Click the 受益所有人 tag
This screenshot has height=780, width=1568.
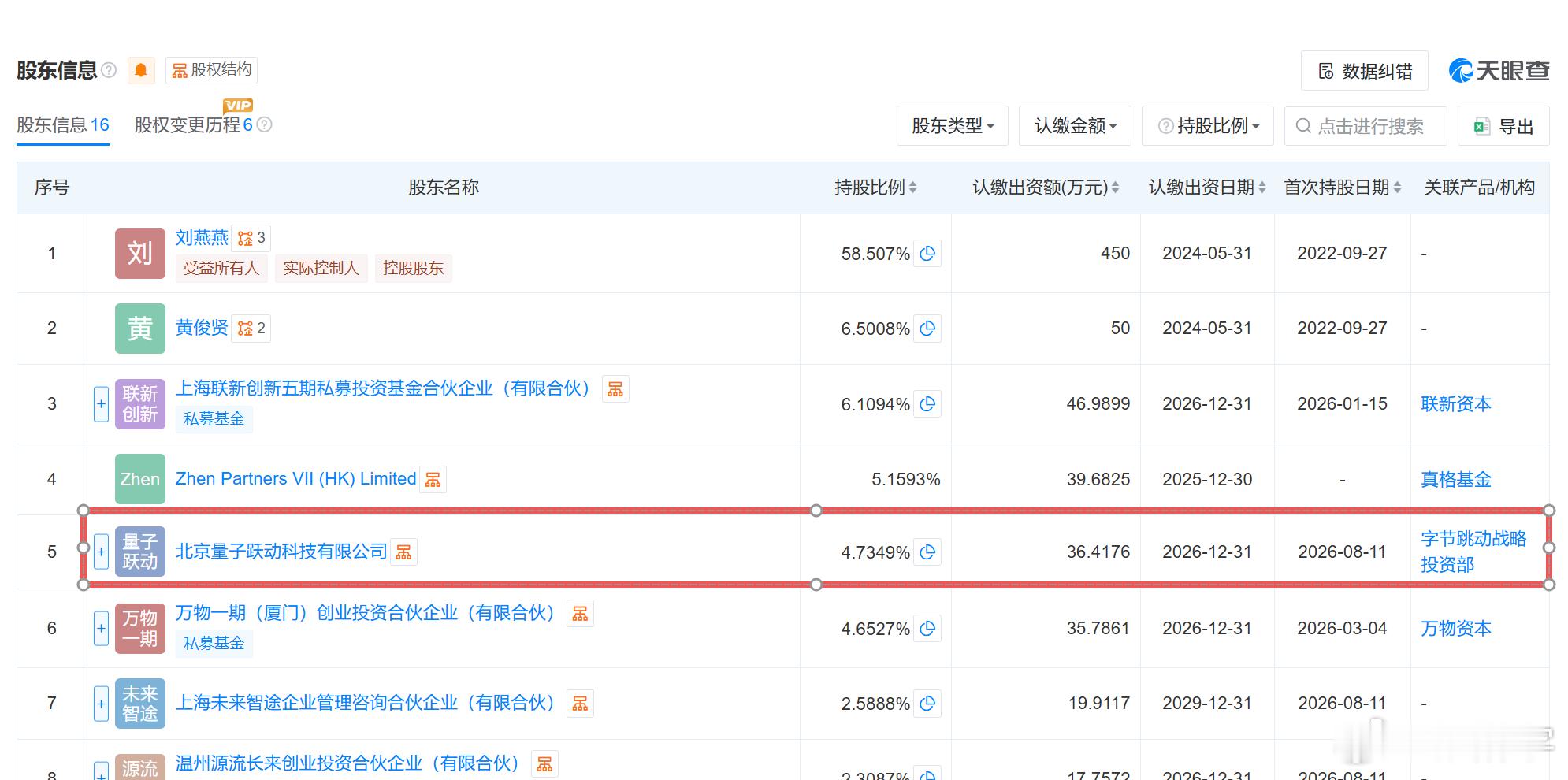tap(221, 269)
